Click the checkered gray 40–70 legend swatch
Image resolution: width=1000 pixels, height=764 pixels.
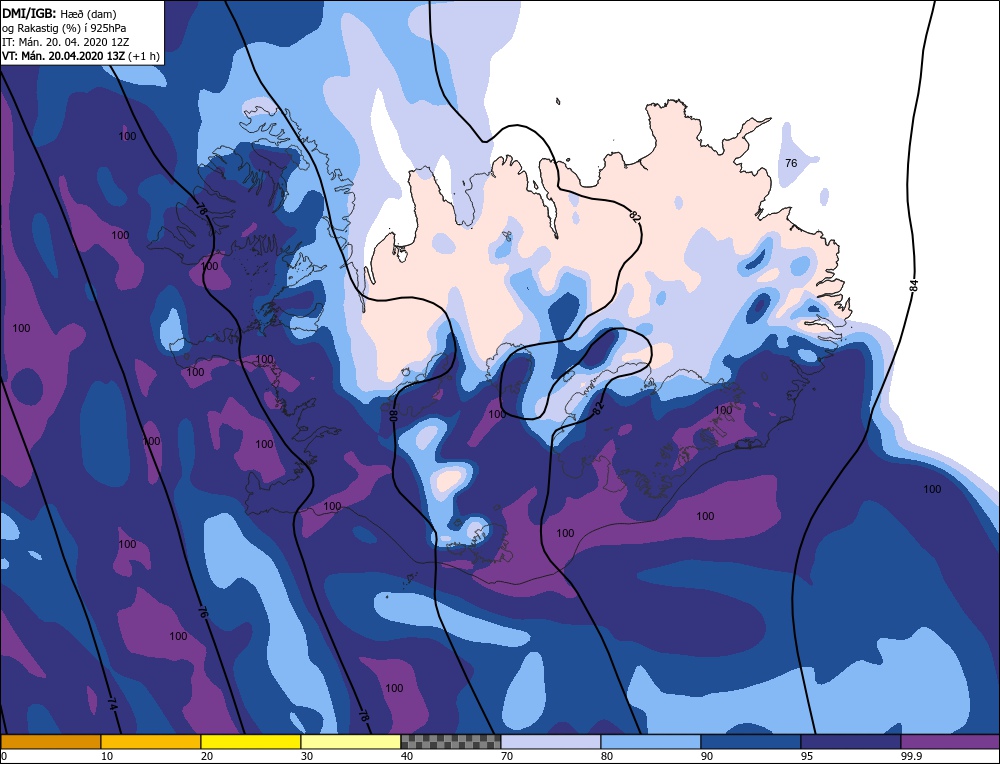[451, 742]
